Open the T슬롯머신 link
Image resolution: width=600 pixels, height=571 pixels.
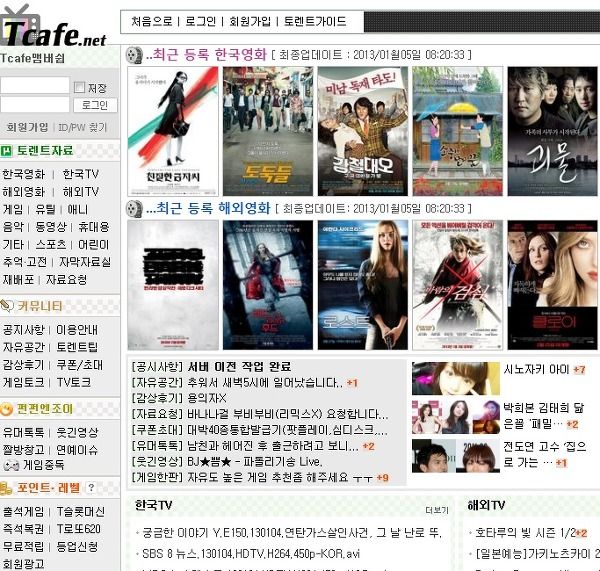click(81, 512)
